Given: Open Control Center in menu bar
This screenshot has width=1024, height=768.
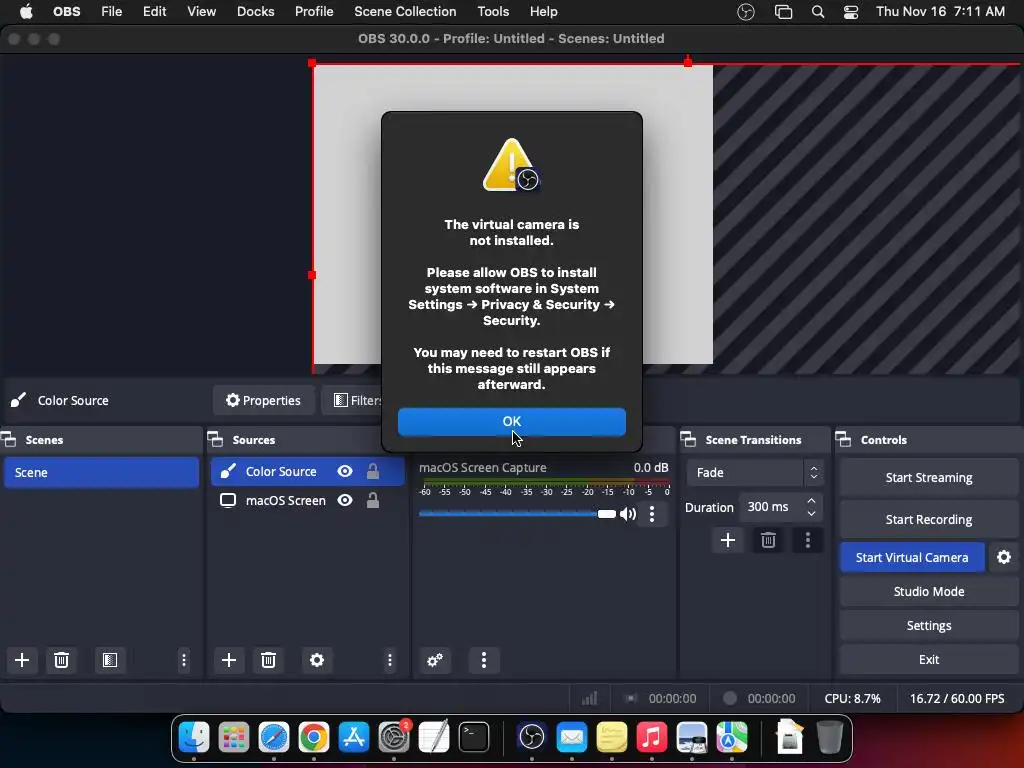Looking at the screenshot, I should [851, 12].
